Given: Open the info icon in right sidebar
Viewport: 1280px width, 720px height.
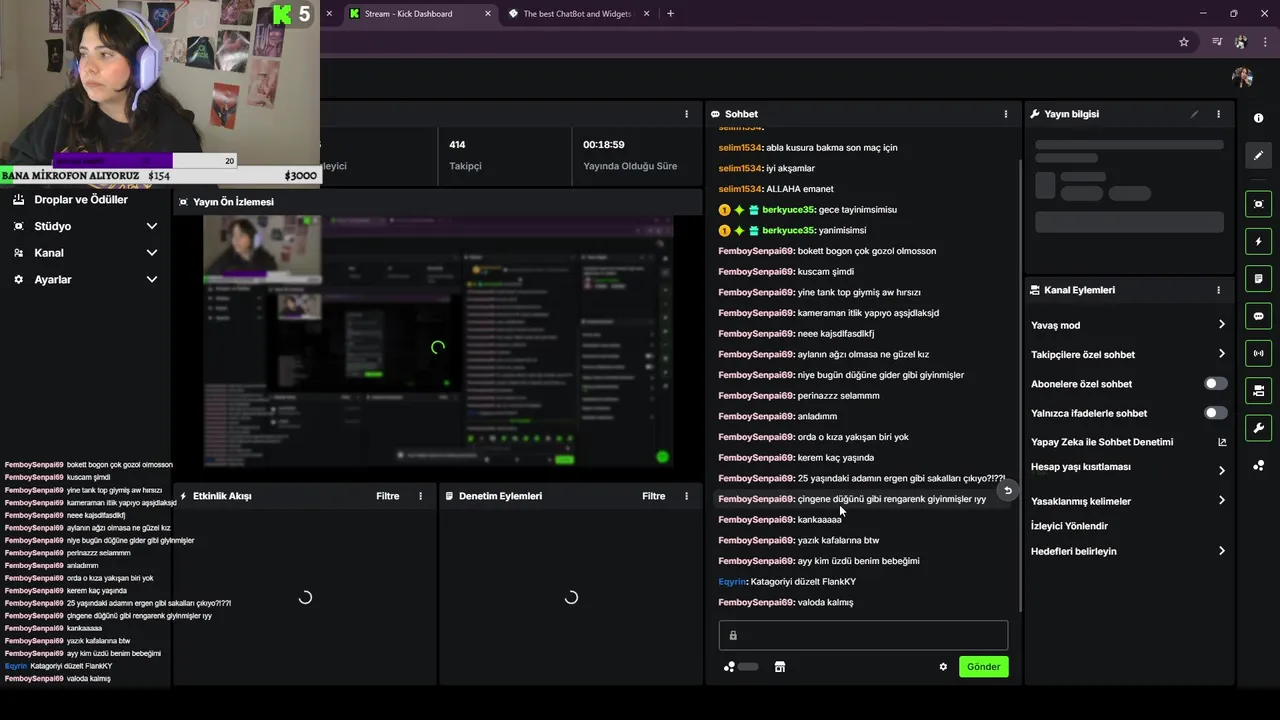Looking at the screenshot, I should point(1258,118).
